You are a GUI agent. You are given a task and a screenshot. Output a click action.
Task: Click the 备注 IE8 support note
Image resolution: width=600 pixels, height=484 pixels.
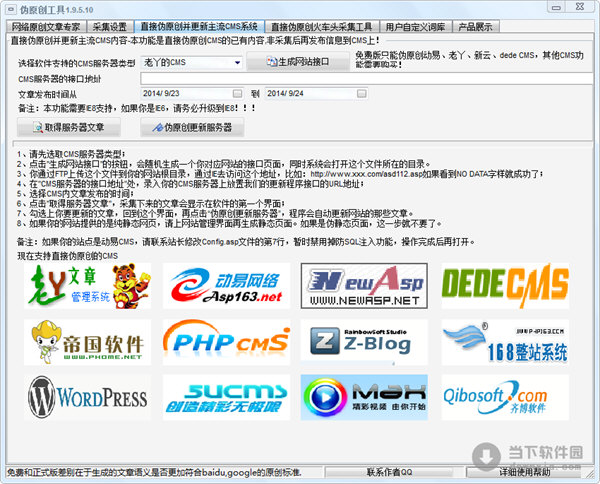point(137,108)
